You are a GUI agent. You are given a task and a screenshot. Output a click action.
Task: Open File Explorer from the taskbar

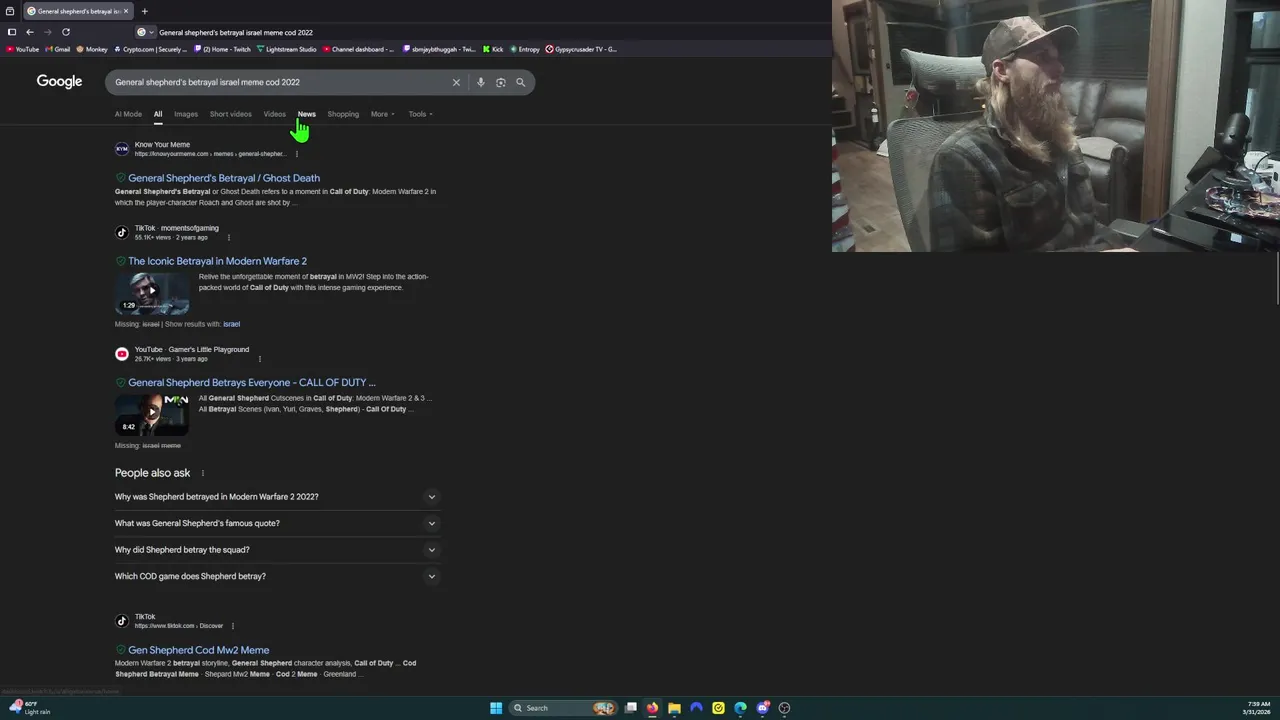(x=674, y=708)
